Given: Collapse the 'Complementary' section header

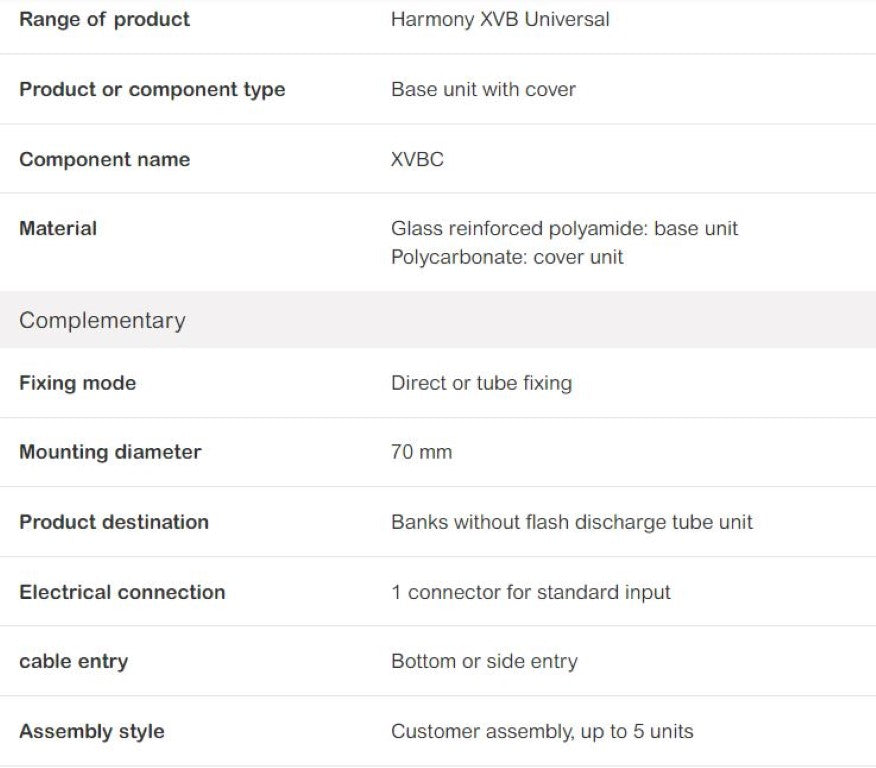Looking at the screenshot, I should pos(102,320).
